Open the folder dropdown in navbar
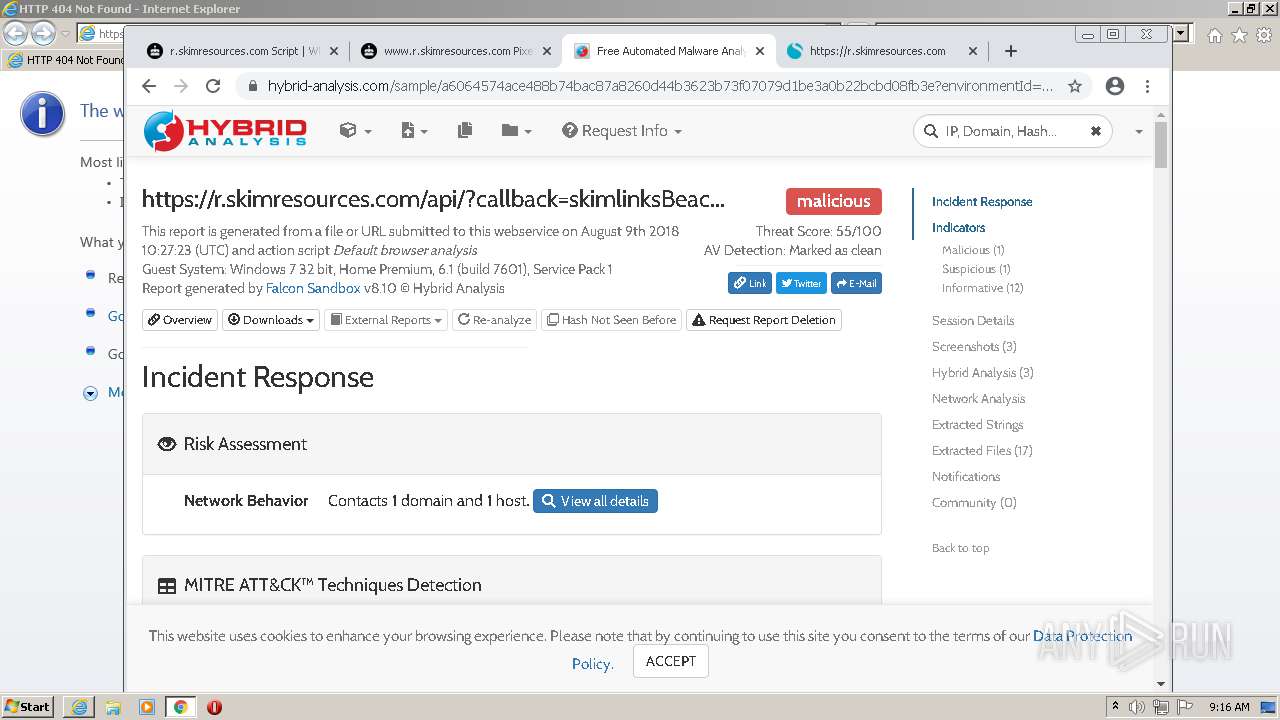Image resolution: width=1280 pixels, height=720 pixels. click(516, 131)
